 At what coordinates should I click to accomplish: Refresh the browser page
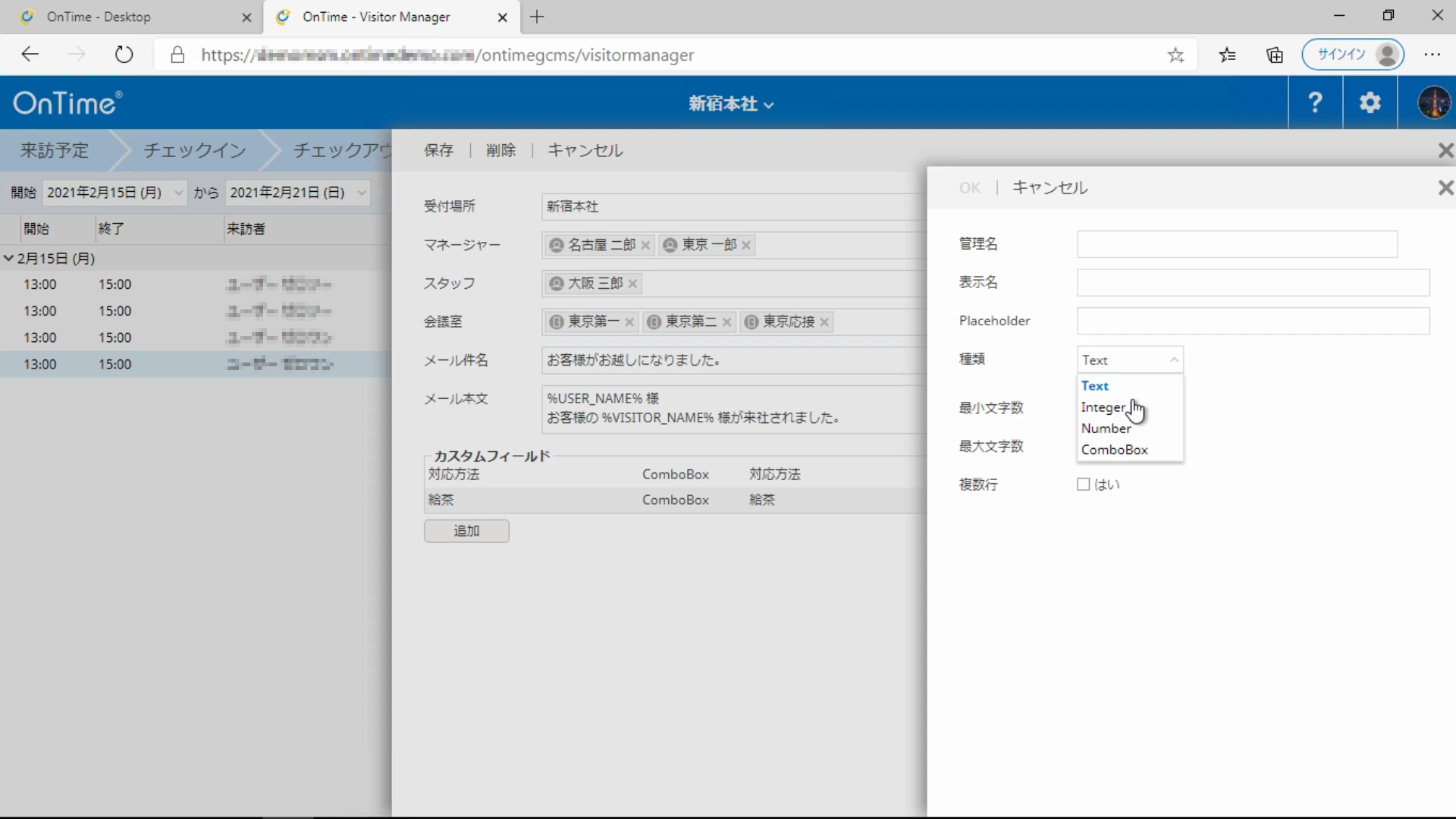tap(124, 55)
